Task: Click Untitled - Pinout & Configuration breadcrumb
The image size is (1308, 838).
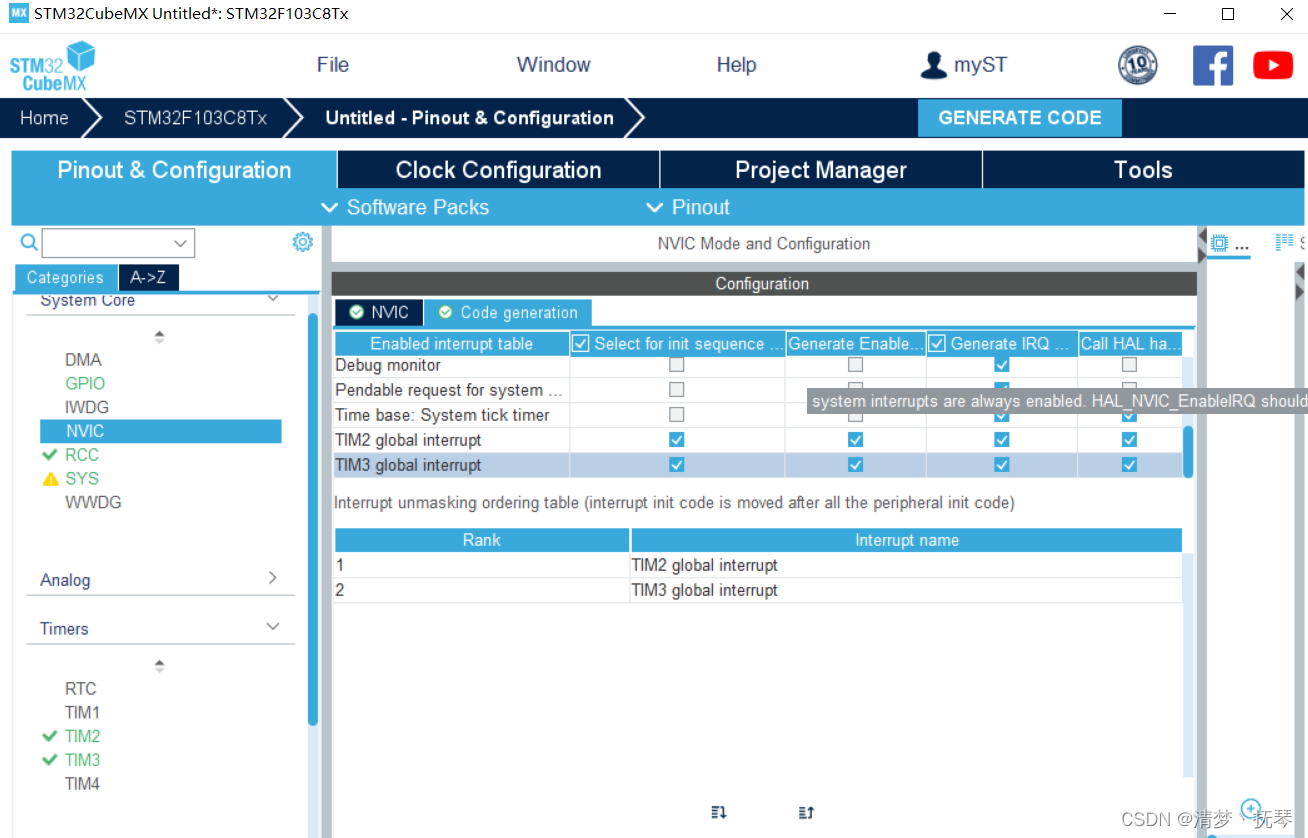Action: pos(470,118)
